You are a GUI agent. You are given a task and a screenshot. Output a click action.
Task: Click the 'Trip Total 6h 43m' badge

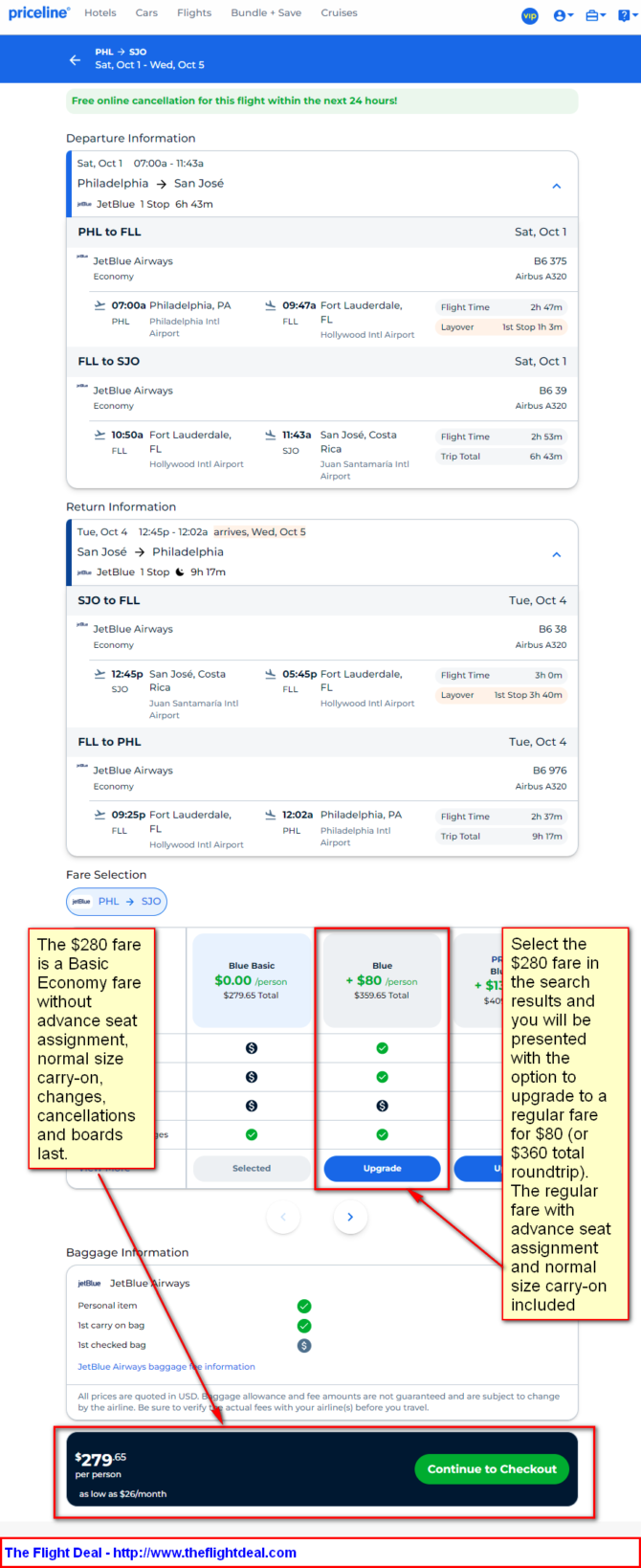(x=501, y=457)
